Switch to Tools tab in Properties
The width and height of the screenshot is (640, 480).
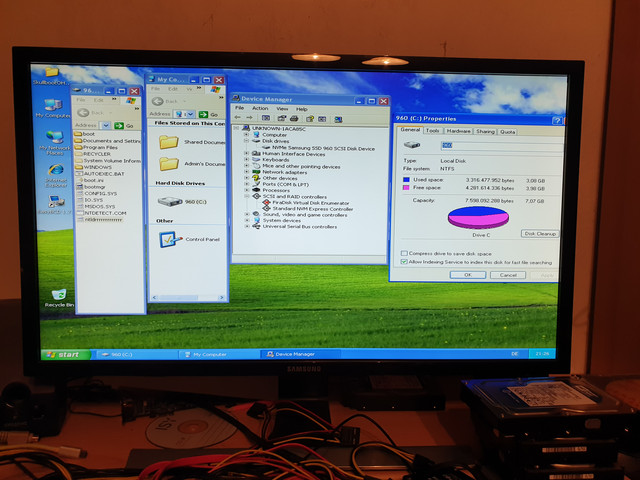pos(432,131)
